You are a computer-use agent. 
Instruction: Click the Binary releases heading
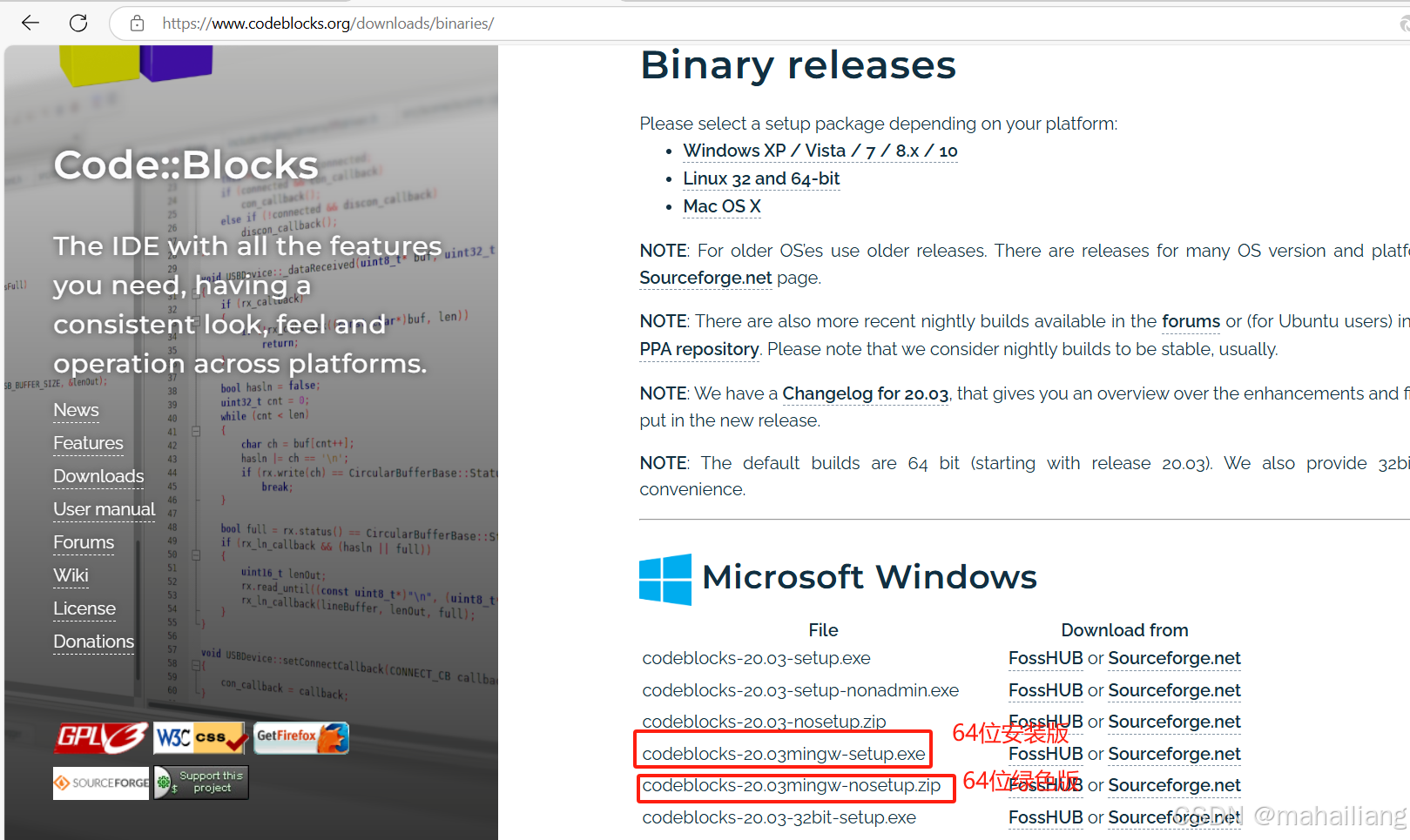(x=798, y=64)
